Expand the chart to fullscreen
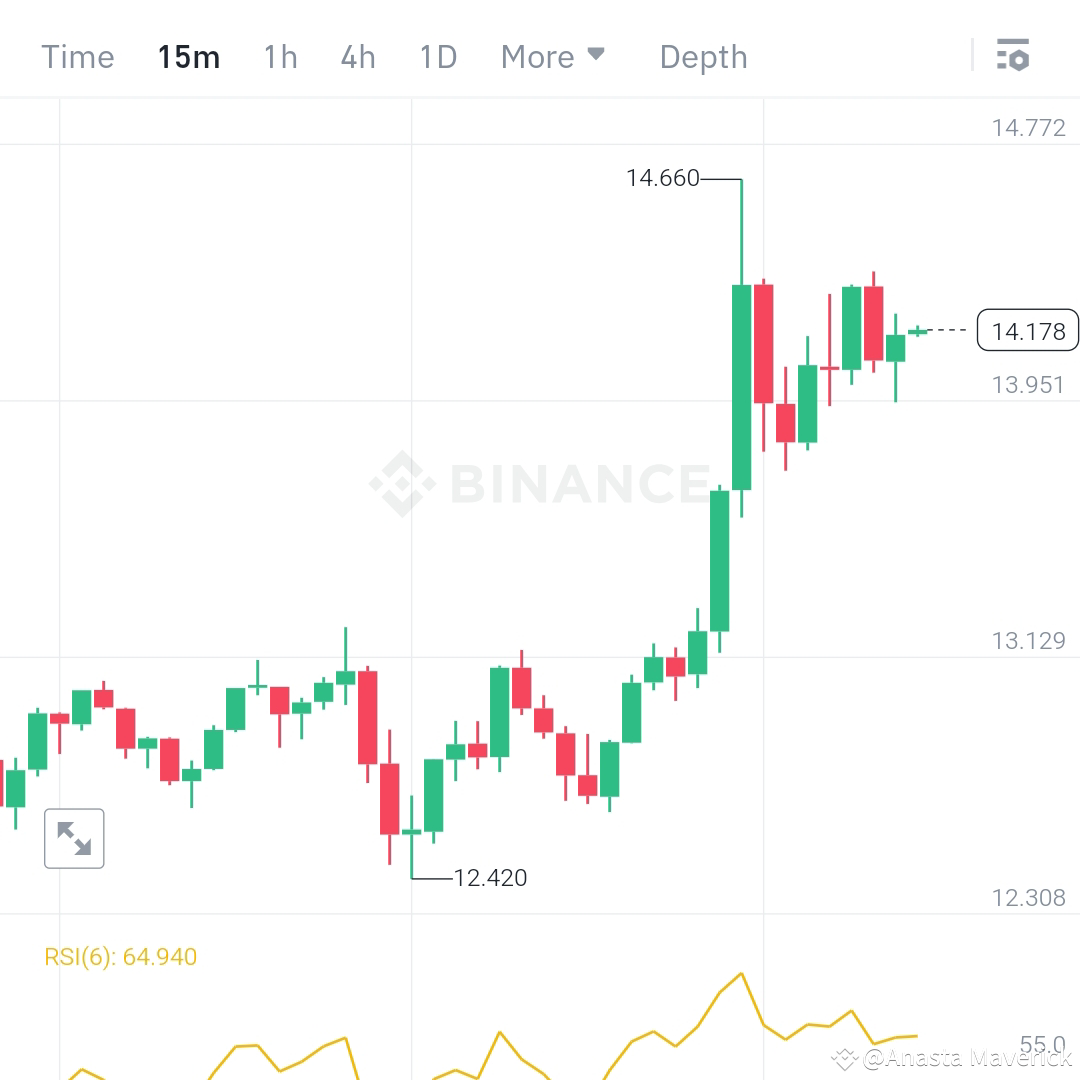The width and height of the screenshot is (1080, 1080). [74, 838]
